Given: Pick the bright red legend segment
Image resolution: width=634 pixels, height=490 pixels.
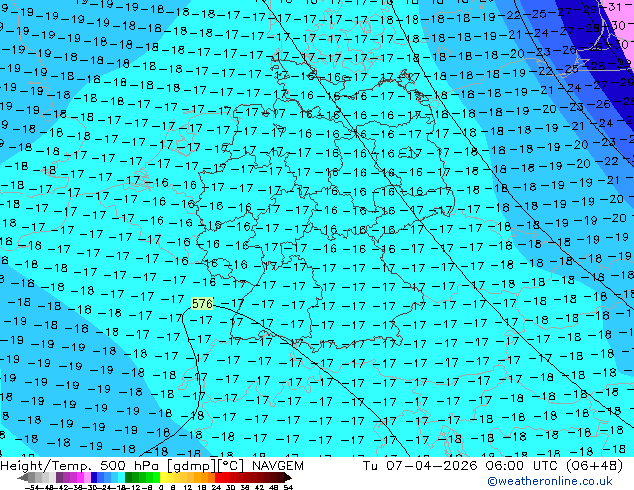Looking at the screenshot, I should point(218,478).
